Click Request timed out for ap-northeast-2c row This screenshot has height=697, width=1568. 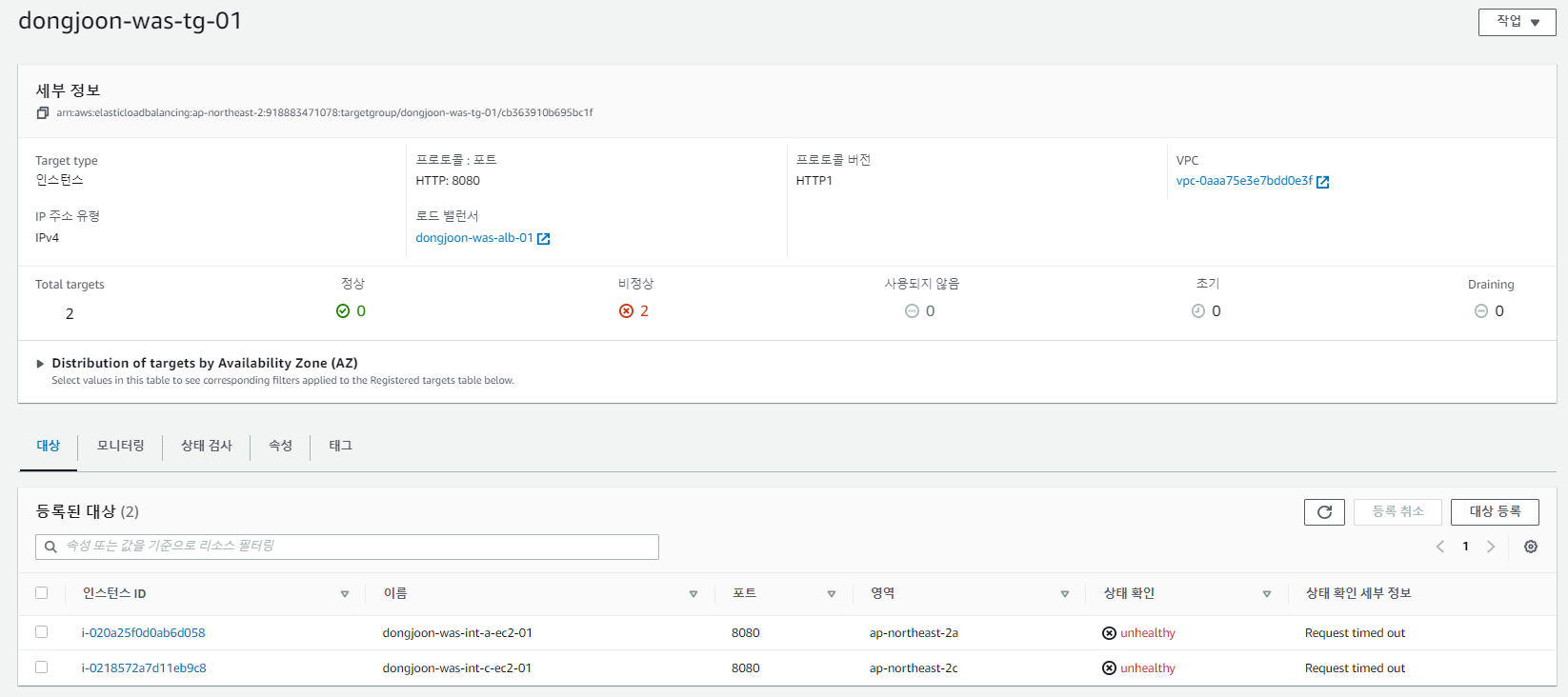point(1355,668)
